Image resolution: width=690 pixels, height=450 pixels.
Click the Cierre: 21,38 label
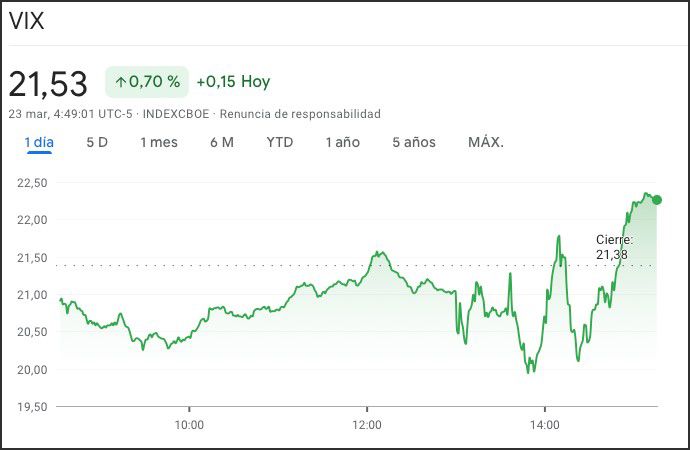(x=614, y=247)
